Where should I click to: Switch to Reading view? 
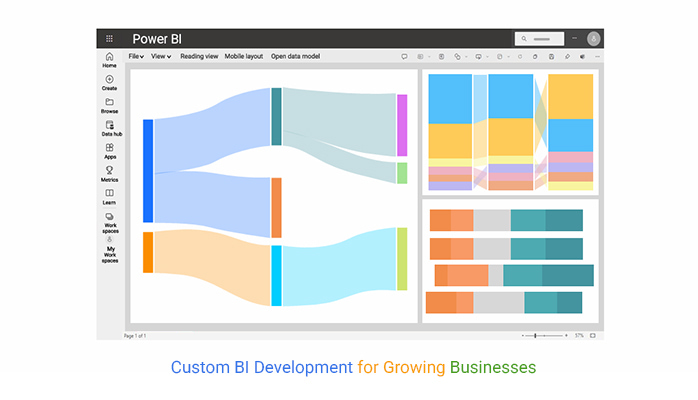(x=199, y=56)
